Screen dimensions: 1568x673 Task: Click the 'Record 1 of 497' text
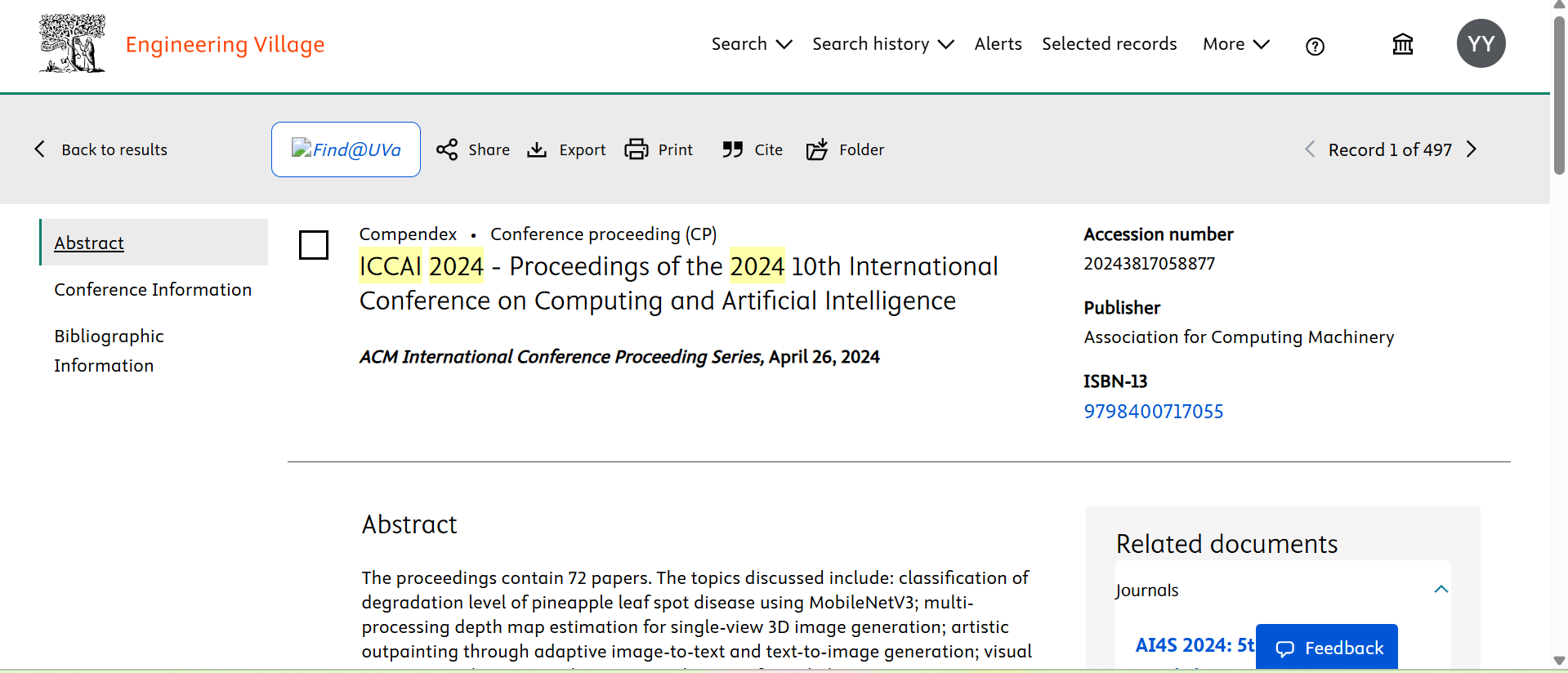click(1390, 149)
